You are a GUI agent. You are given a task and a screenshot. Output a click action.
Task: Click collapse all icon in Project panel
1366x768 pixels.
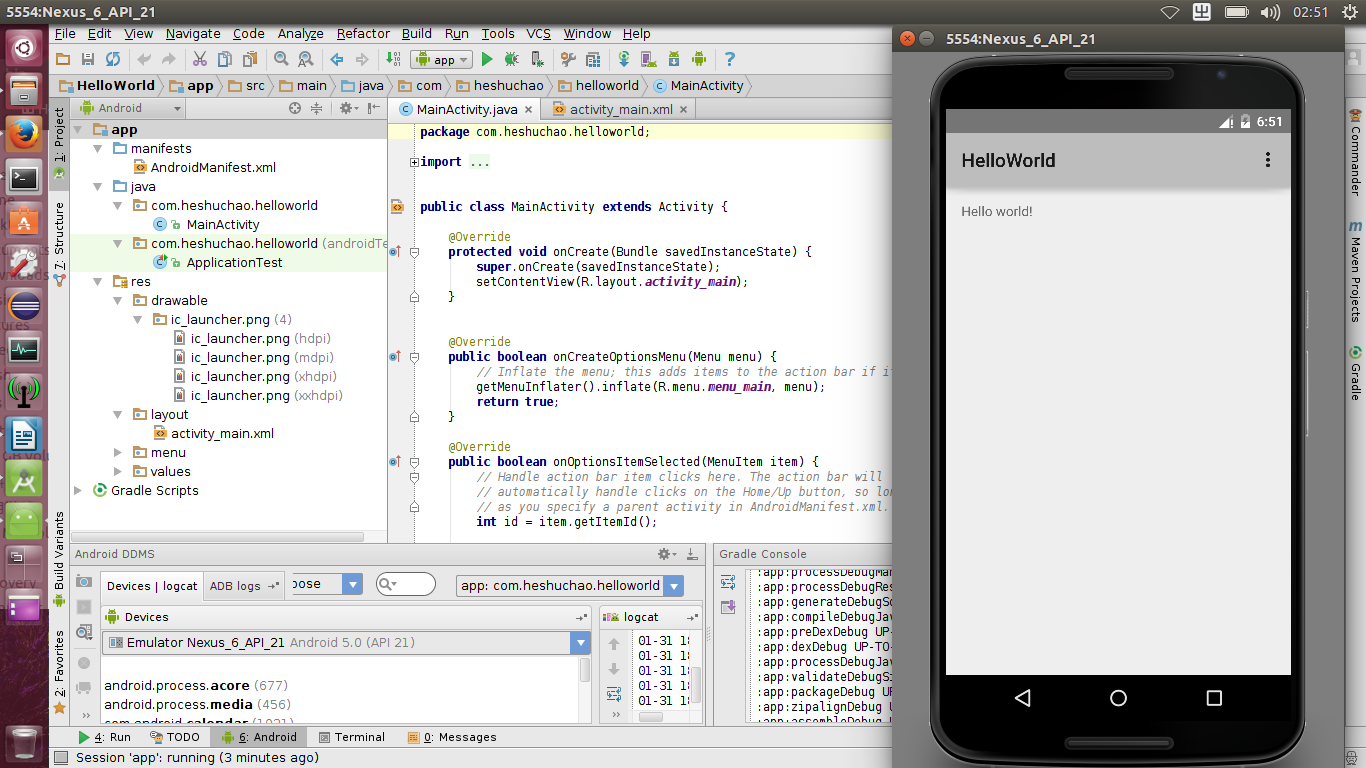click(x=317, y=108)
